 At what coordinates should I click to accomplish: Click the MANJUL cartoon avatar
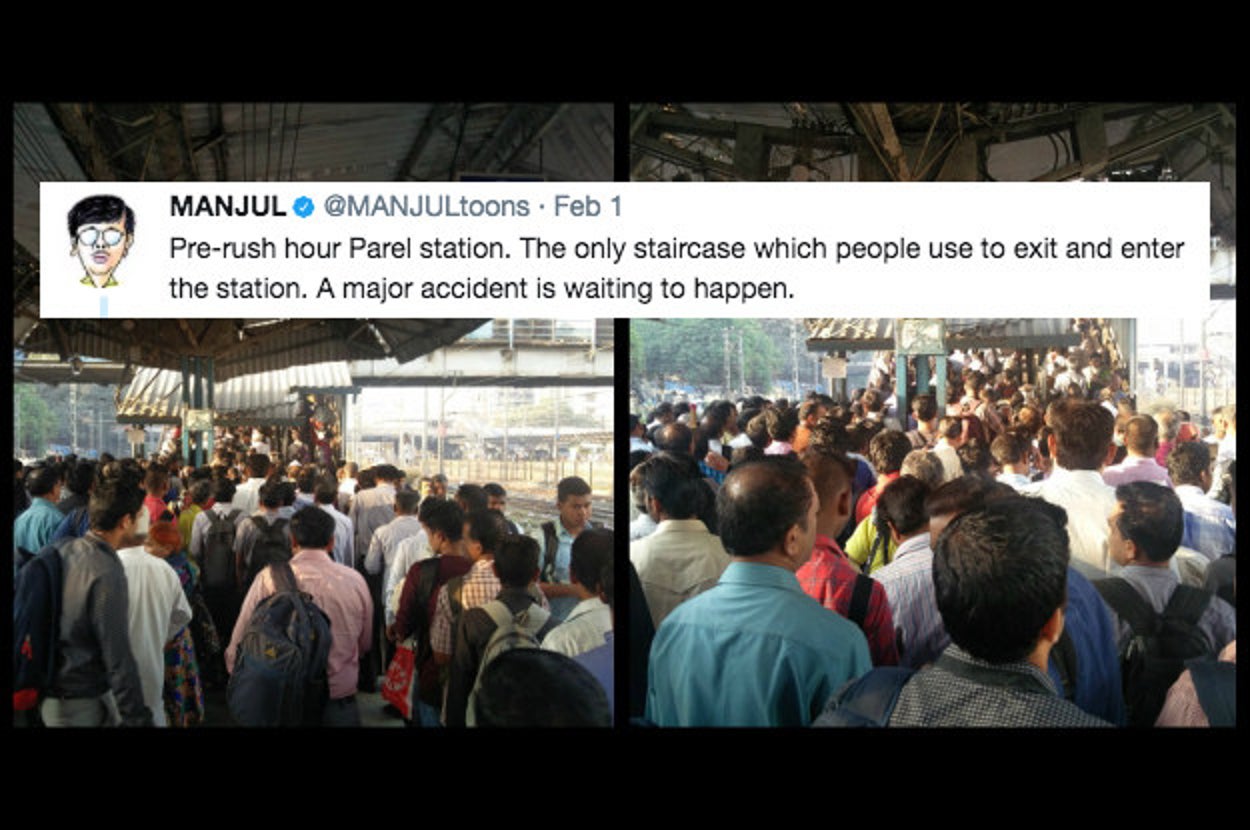(101, 240)
